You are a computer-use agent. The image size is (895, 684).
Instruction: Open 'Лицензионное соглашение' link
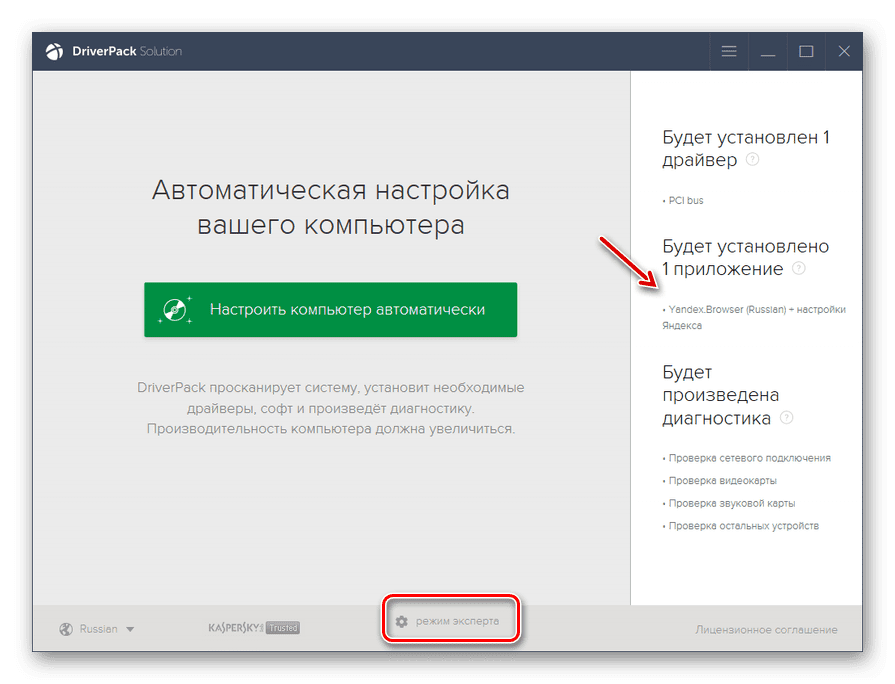766,630
